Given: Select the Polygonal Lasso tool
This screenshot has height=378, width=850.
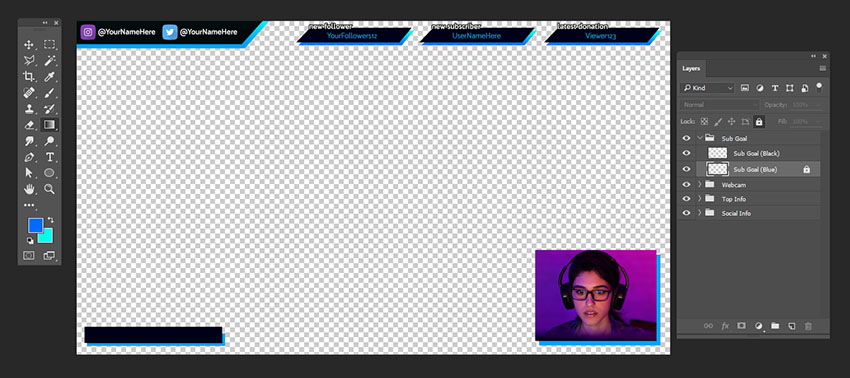Looking at the screenshot, I should click(29, 61).
